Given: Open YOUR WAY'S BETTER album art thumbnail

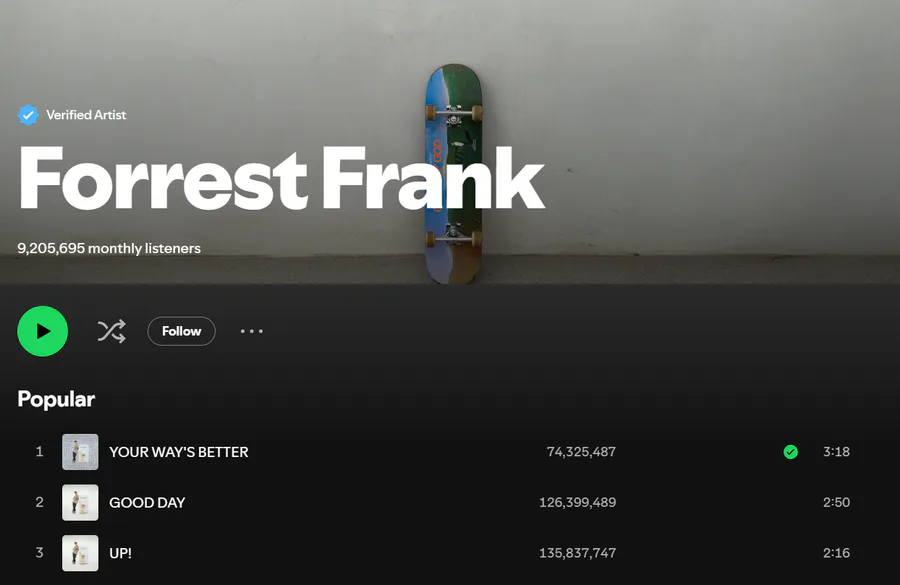Looking at the screenshot, I should tap(80, 452).
